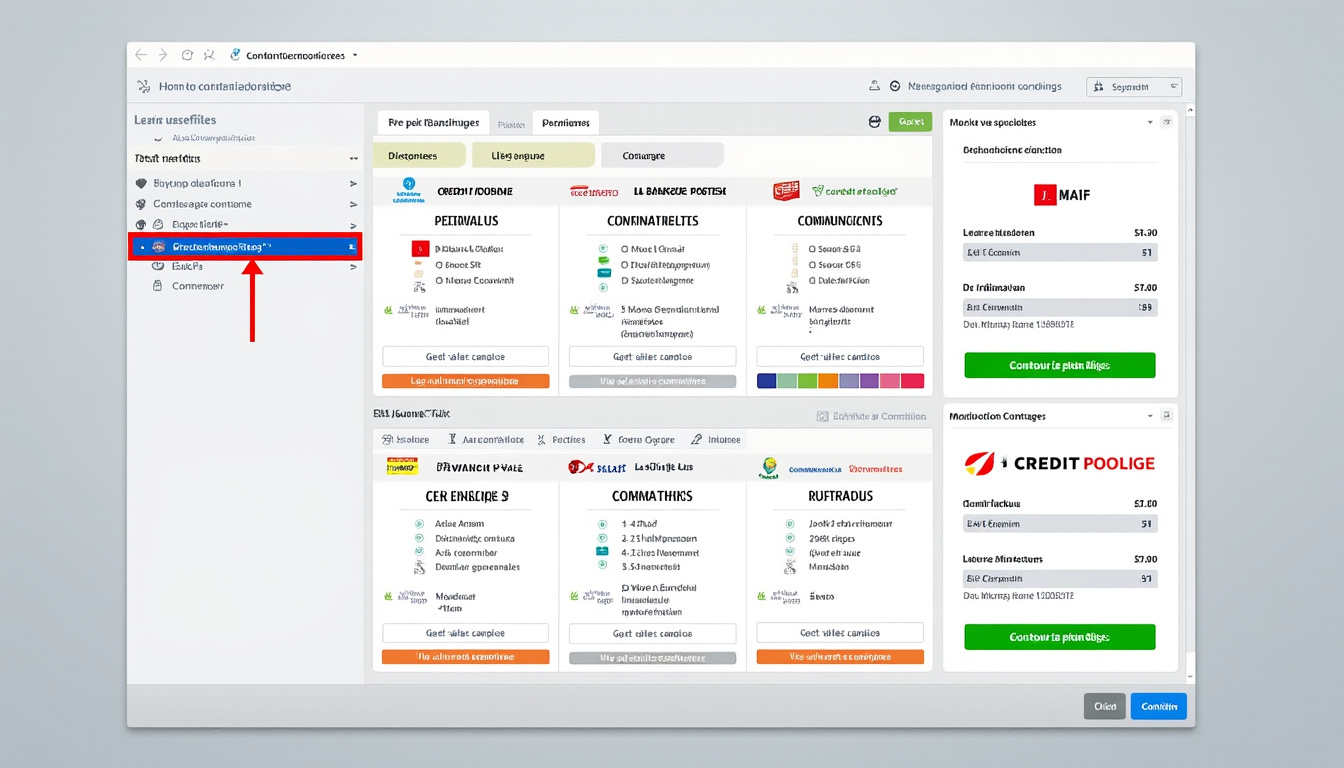Switch to the 'Piooer' tab
1344x768 pixels.
tap(511, 124)
